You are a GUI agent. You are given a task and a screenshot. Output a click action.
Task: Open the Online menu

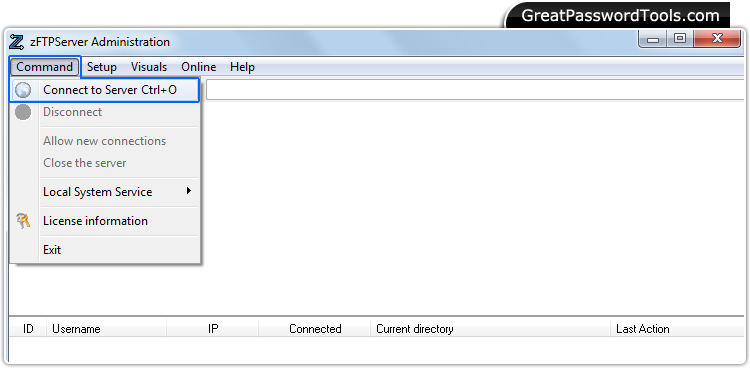[x=199, y=67]
